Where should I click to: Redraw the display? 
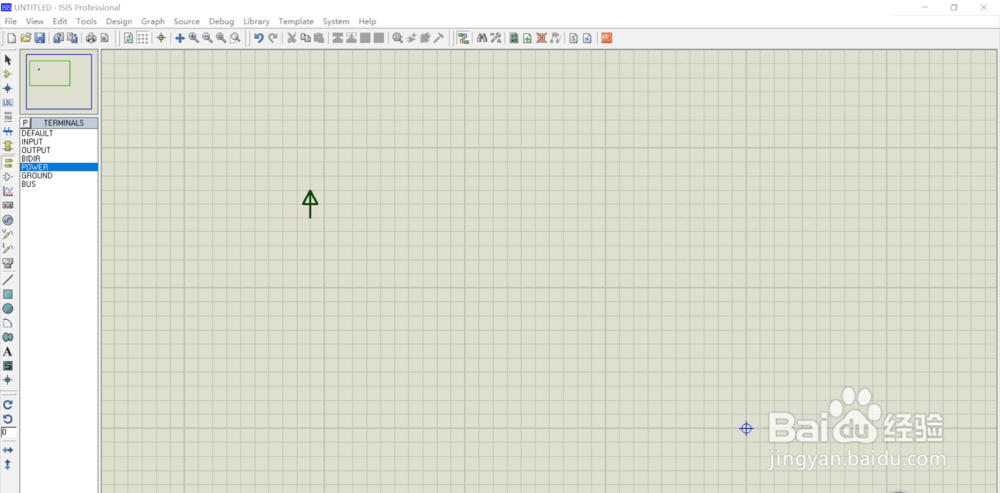pyautogui.click(x=129, y=38)
